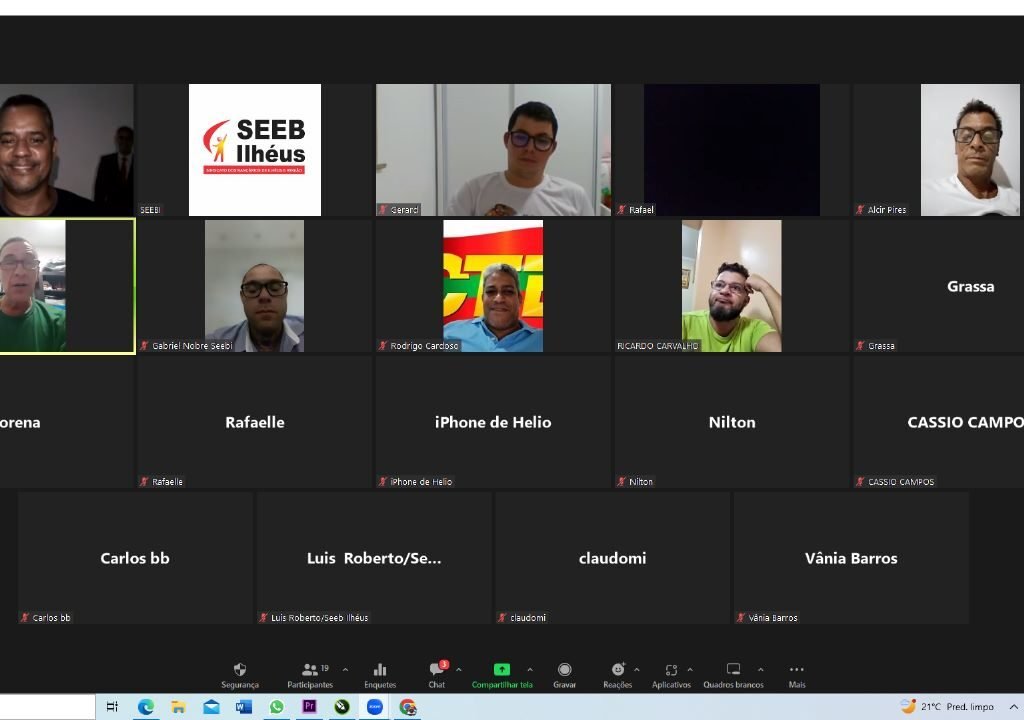Open WhatsApp from the taskbar
This screenshot has width=1024, height=720.
(x=277, y=707)
